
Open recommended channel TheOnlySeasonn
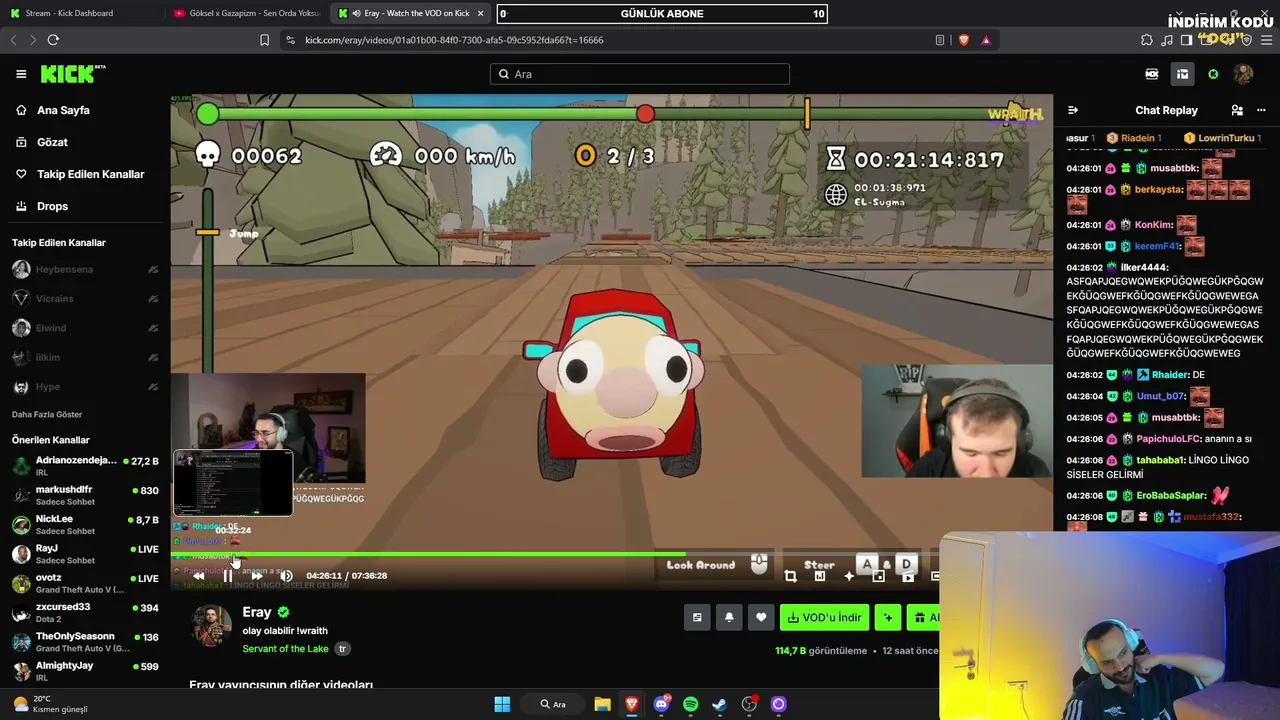pyautogui.click(x=85, y=640)
